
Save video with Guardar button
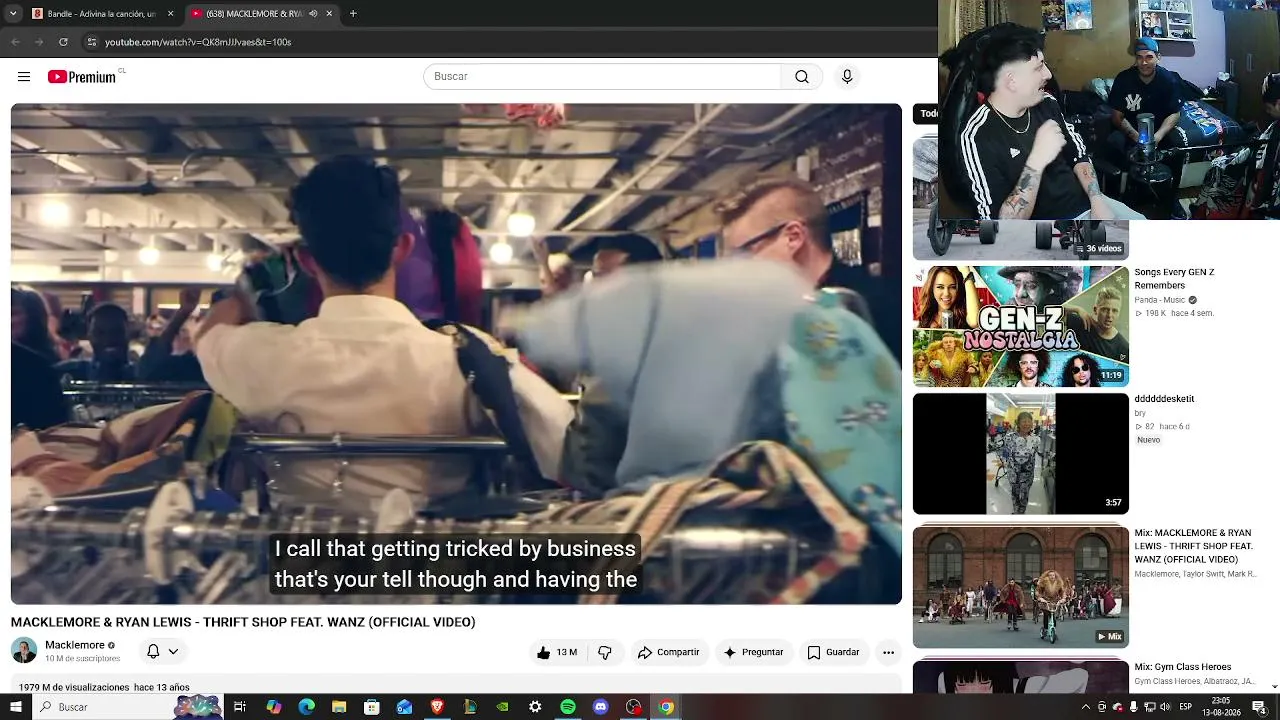tap(833, 652)
